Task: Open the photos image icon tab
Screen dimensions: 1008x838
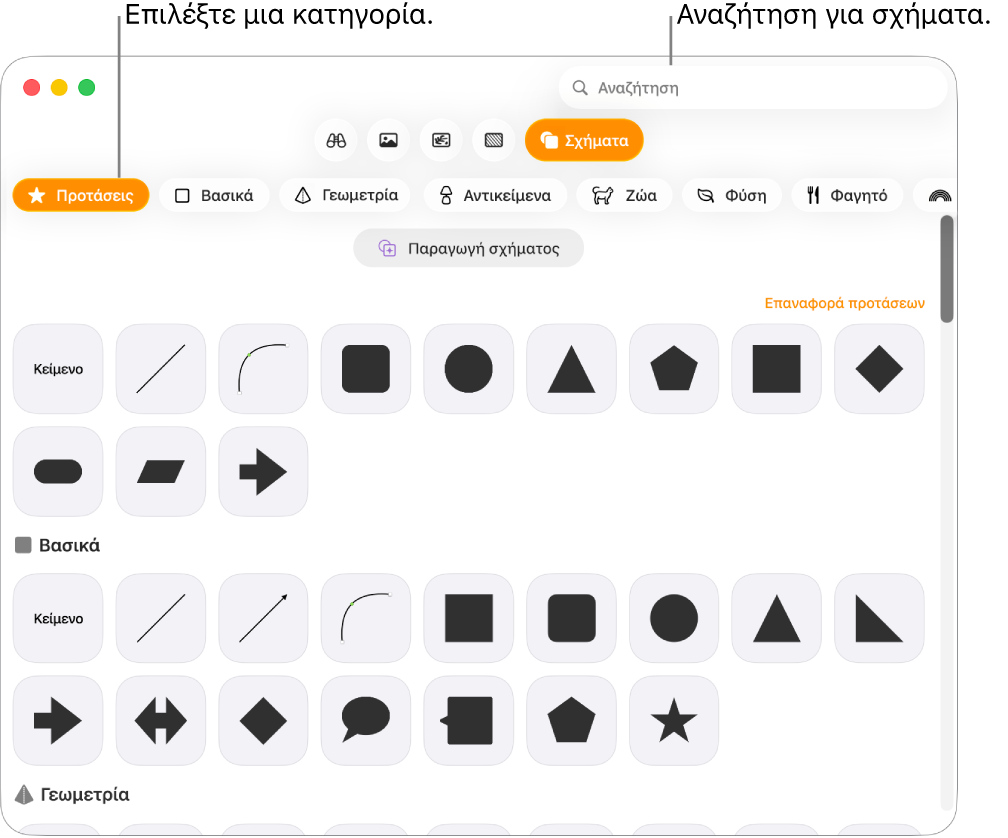Action: tap(388, 140)
